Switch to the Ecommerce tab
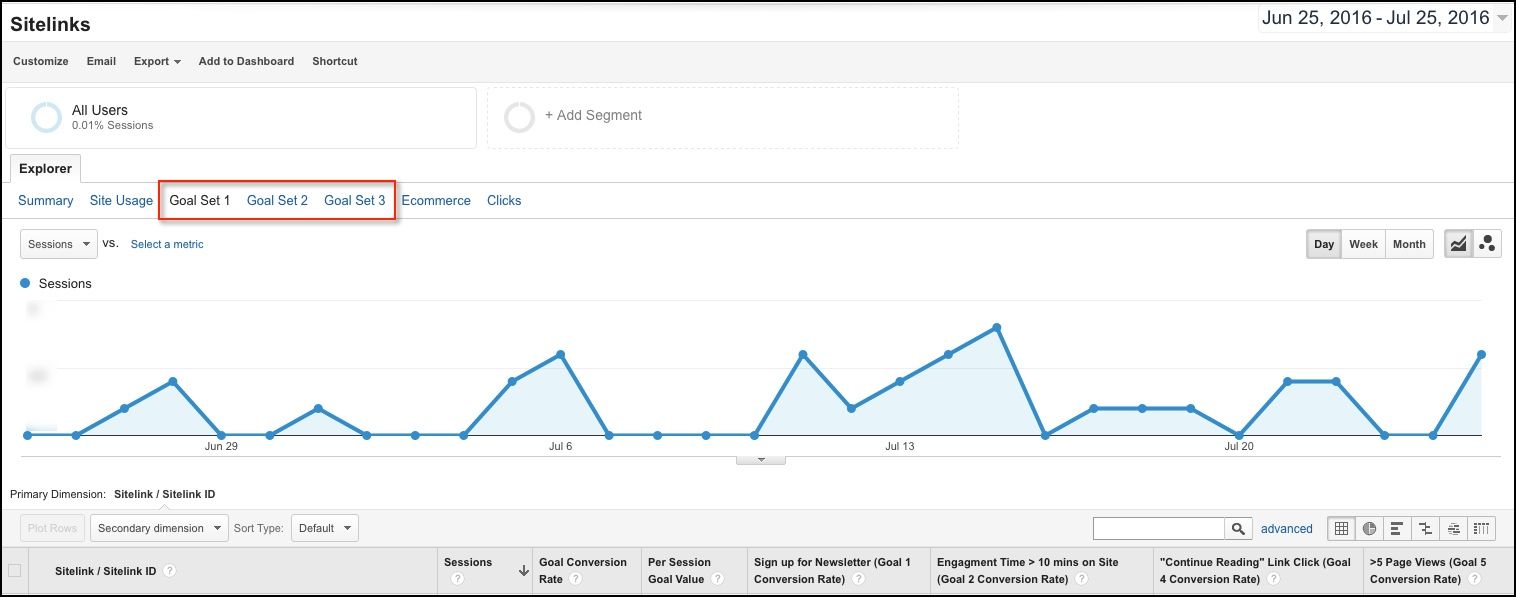Image resolution: width=1516 pixels, height=597 pixels. (x=436, y=200)
